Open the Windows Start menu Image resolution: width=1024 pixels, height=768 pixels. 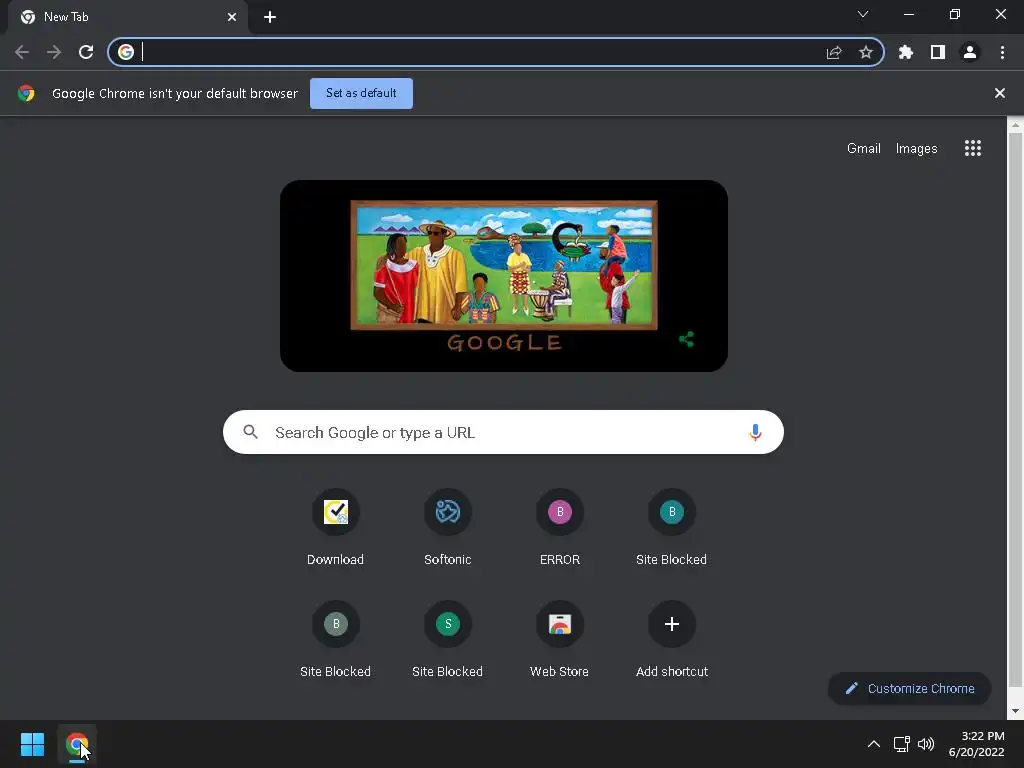pos(32,744)
